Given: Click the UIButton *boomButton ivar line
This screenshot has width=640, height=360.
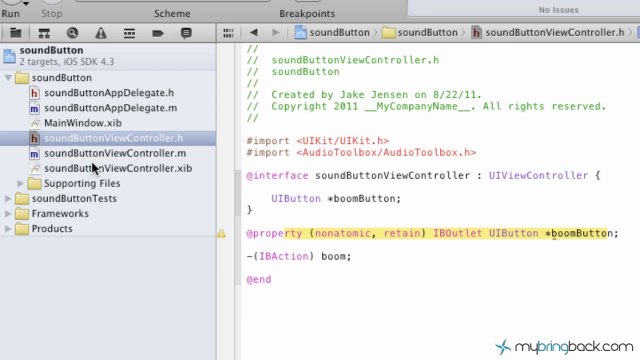Looking at the screenshot, I should click(x=336, y=198).
